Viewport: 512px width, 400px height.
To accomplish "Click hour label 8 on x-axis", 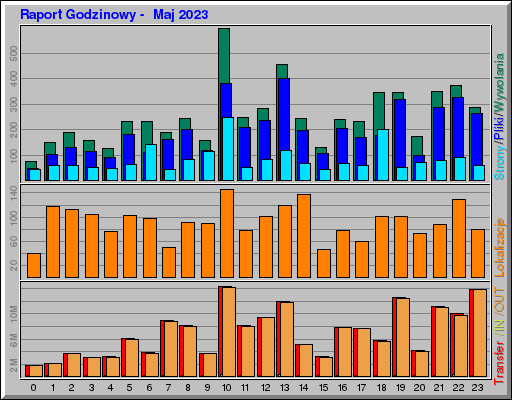I will click(188, 388).
